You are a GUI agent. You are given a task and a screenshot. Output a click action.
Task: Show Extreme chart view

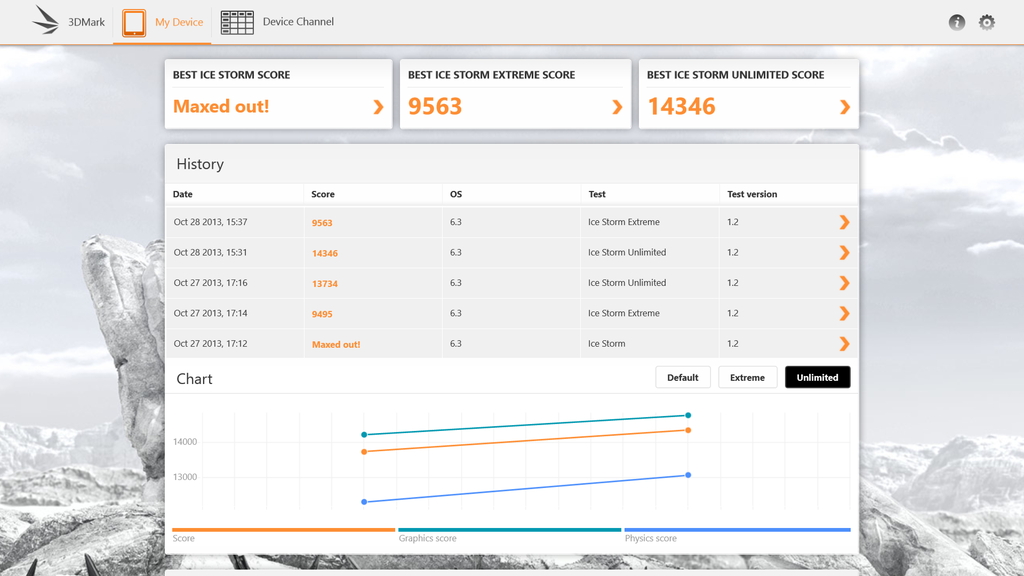point(747,377)
